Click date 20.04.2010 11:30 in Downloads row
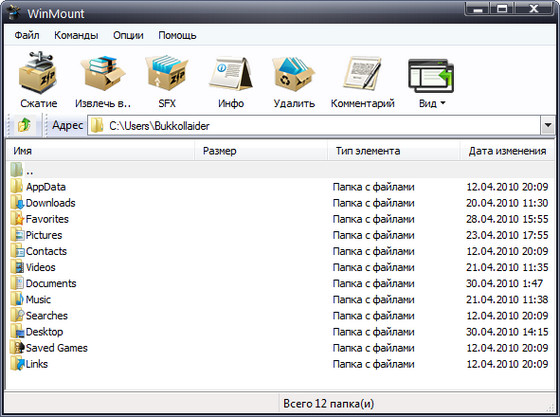Screen dimensions: 560x417 coord(507,203)
